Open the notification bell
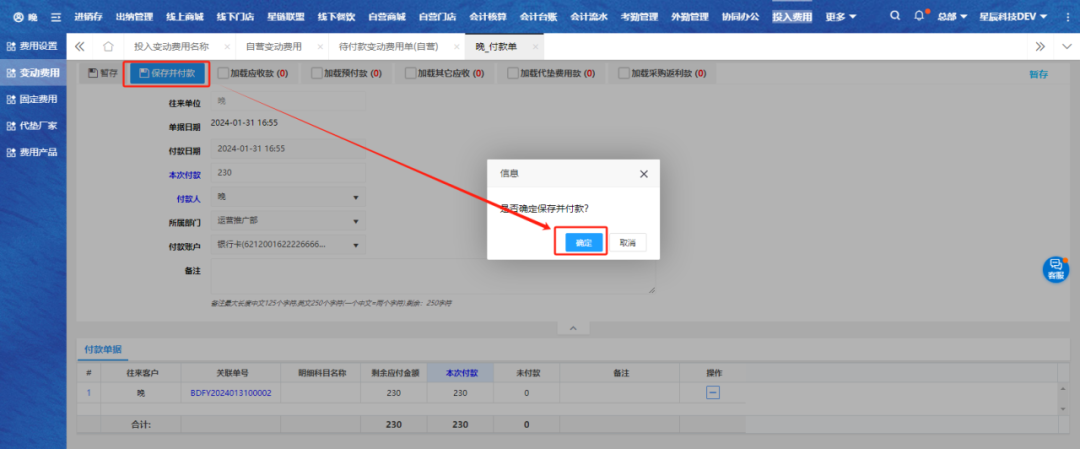This screenshot has height=449, width=1080. [x=920, y=17]
